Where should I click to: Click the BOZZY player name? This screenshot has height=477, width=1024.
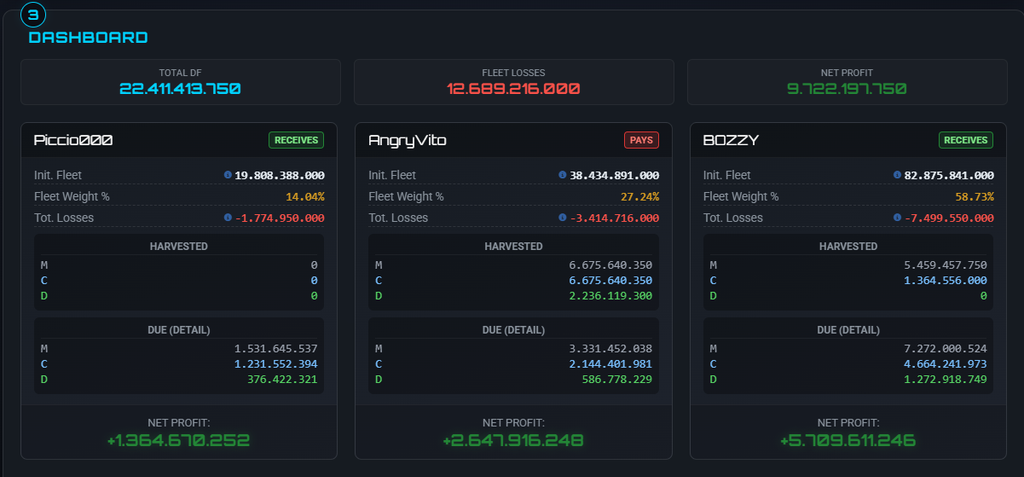click(x=731, y=140)
